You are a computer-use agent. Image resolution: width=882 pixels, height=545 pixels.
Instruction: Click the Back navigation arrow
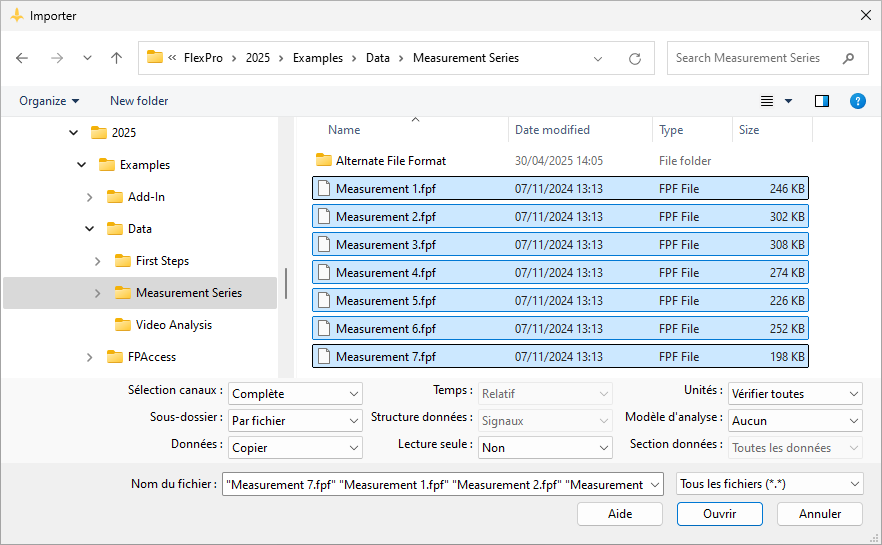23,58
